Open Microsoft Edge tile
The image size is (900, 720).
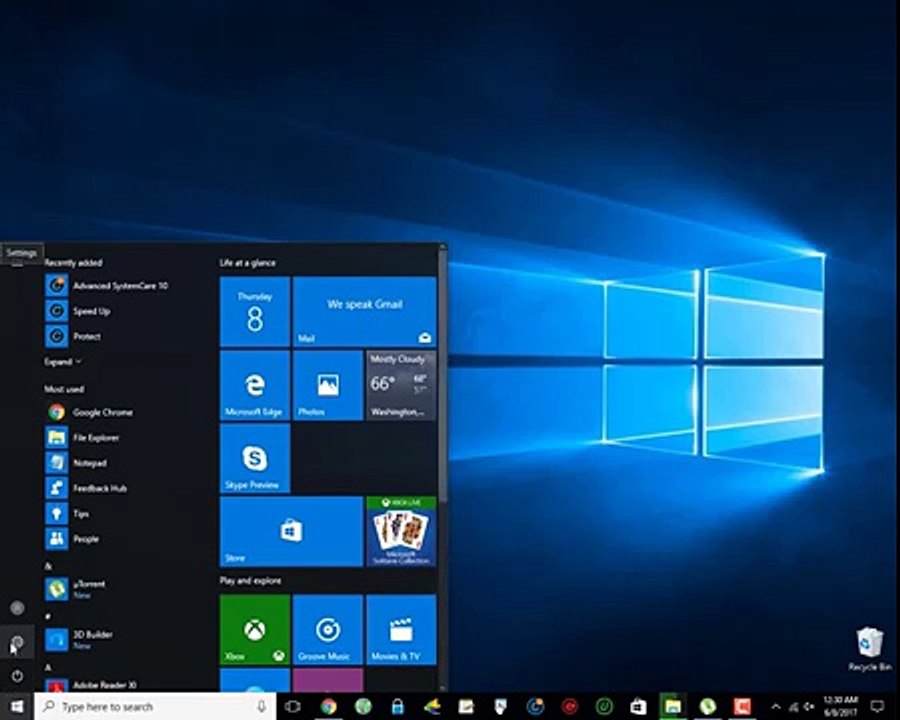pyautogui.click(x=255, y=385)
